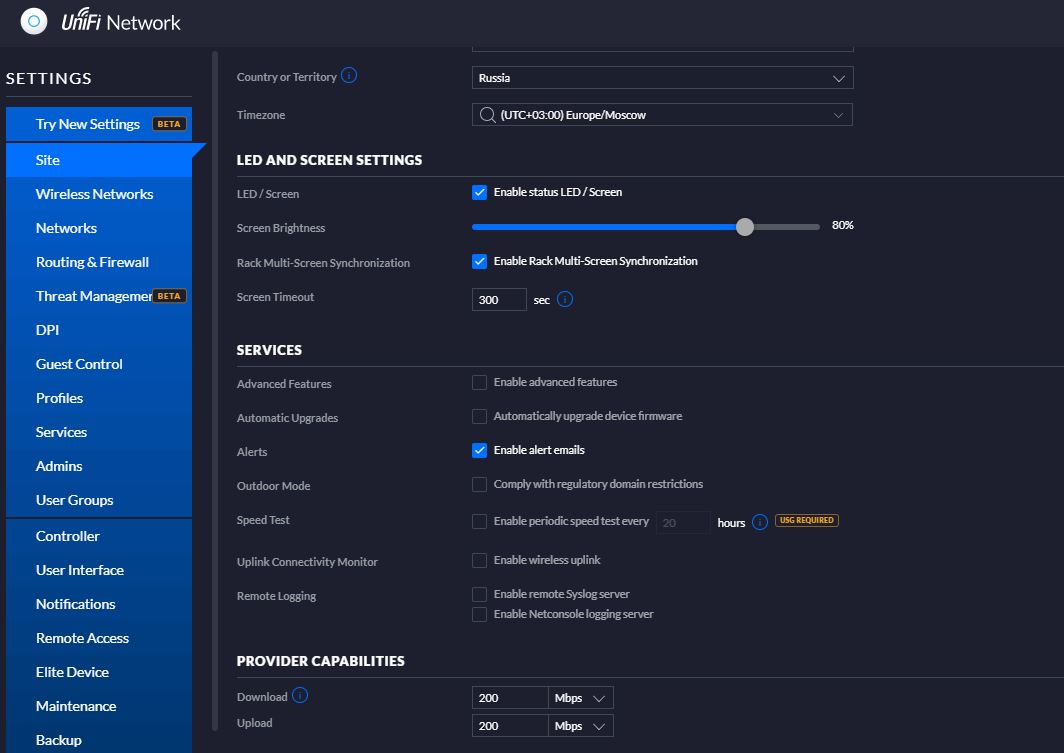The height and width of the screenshot is (753, 1064).
Task: Enable advanced features checkbox
Action: [x=480, y=383]
